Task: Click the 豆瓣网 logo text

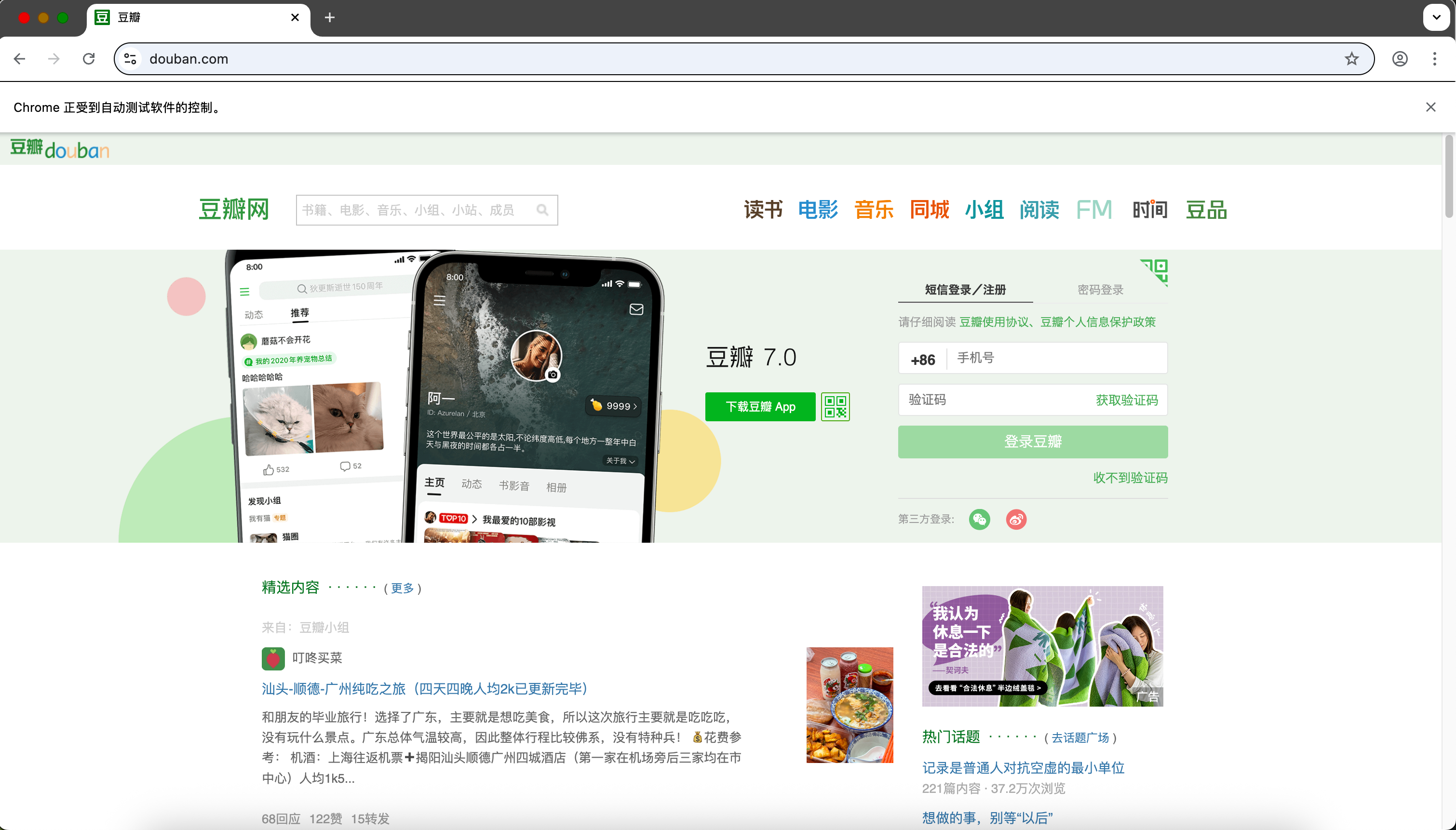Action: point(234,210)
